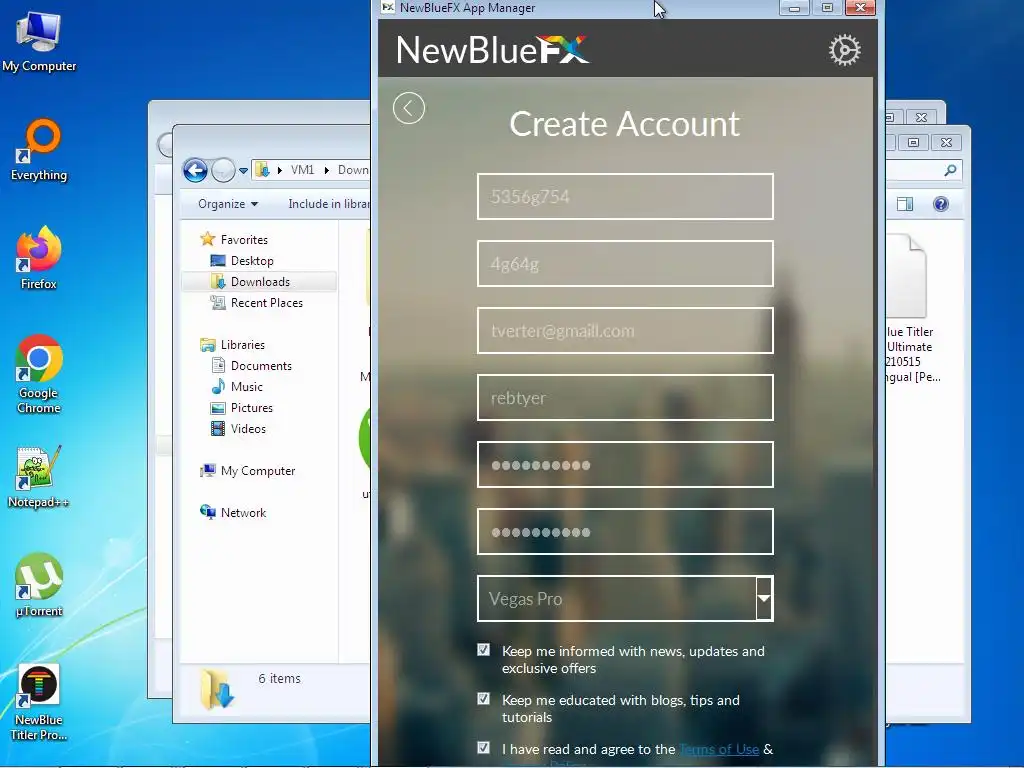Click the field containing rebtyer

click(625, 398)
